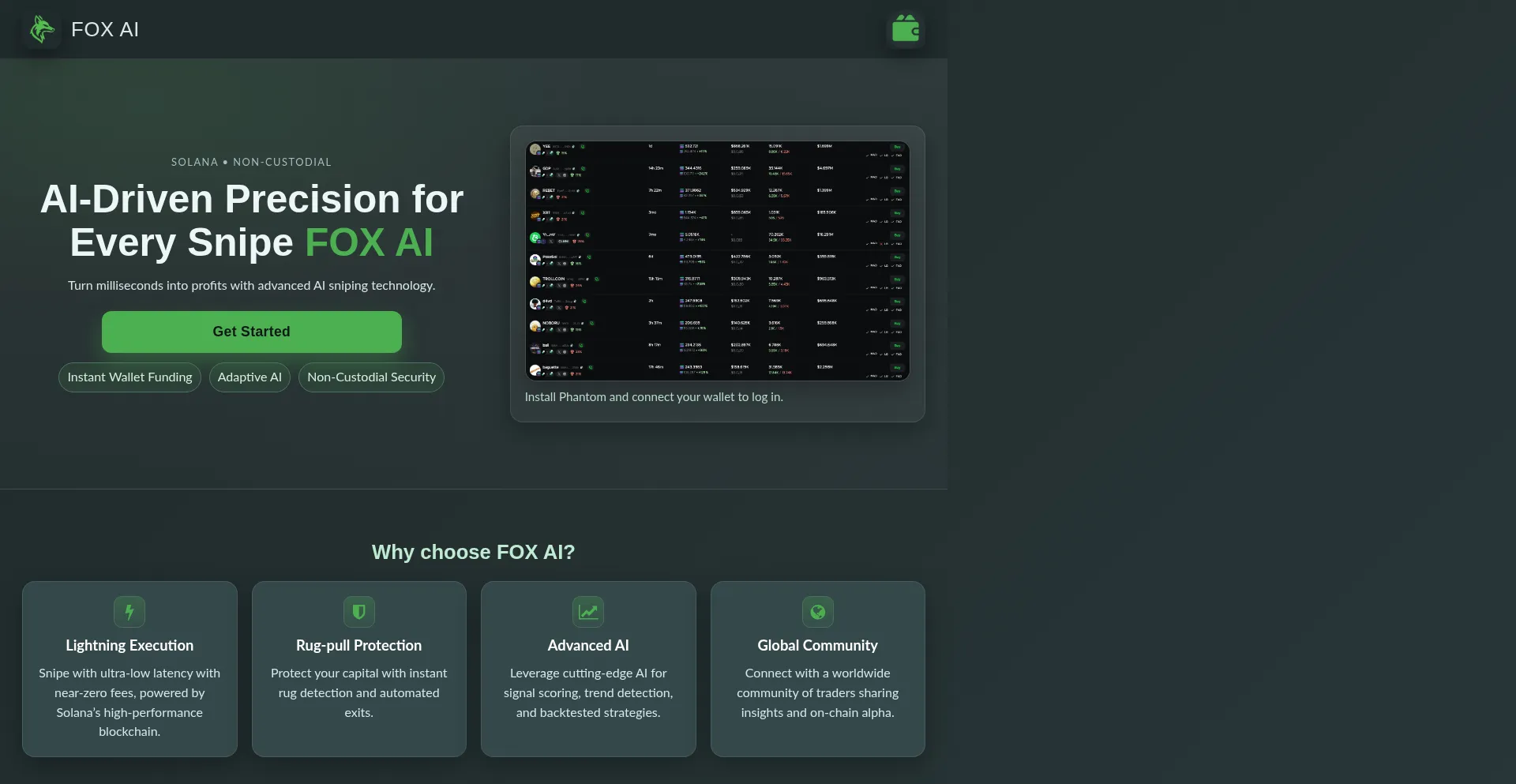Click the 'Connect with a worldwide community' description
Image resolution: width=1516 pixels, height=784 pixels.
point(818,692)
